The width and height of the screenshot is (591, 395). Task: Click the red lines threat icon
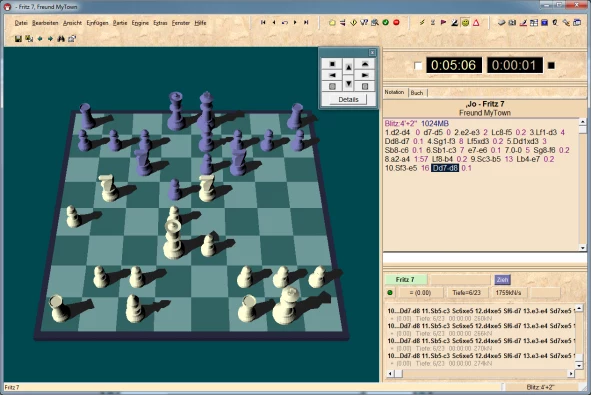click(x=343, y=23)
